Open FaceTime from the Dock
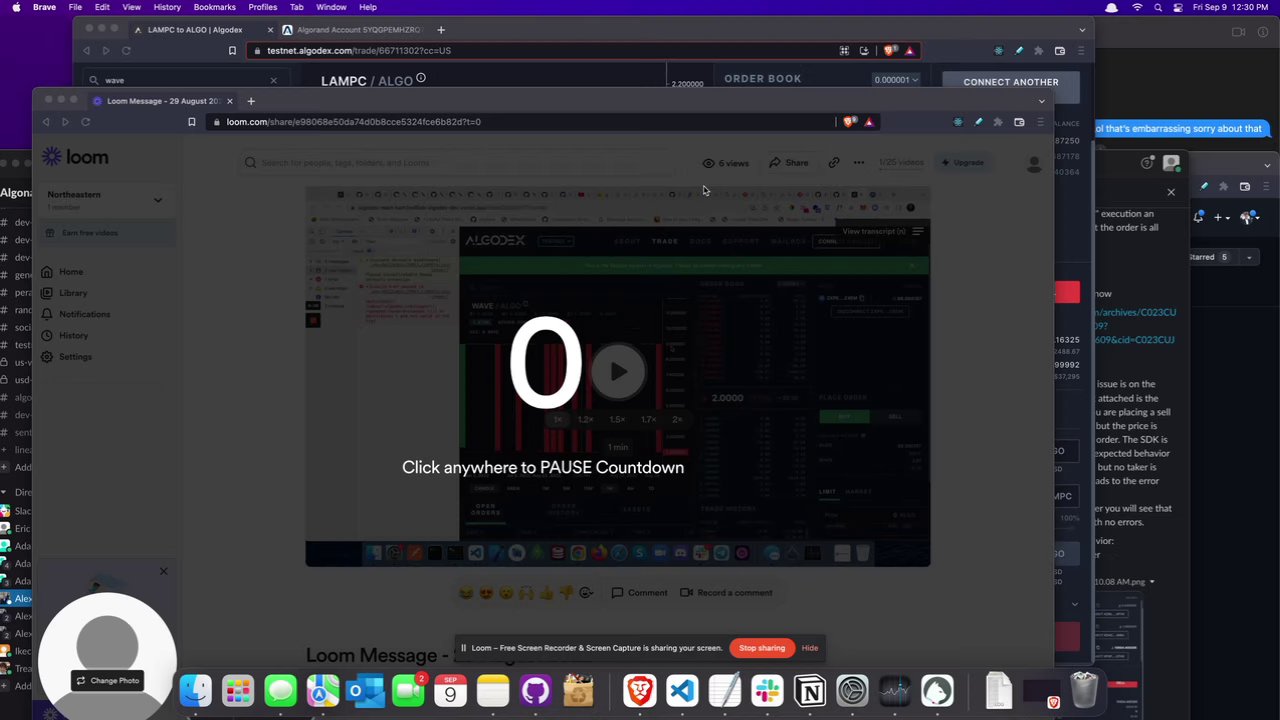This screenshot has width=1280, height=720. pos(408,691)
